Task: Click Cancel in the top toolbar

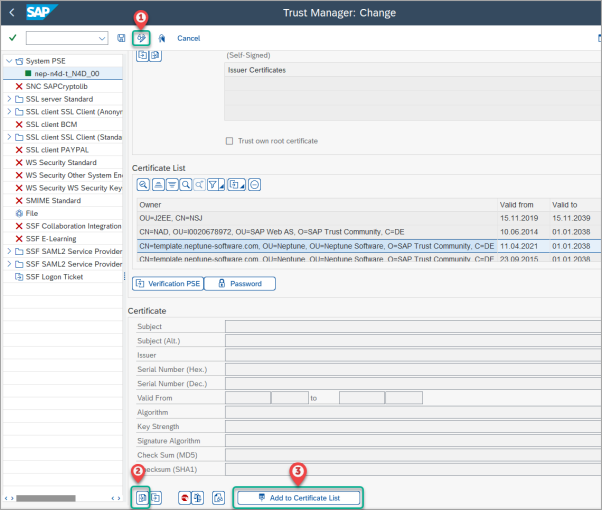Action: click(x=188, y=38)
